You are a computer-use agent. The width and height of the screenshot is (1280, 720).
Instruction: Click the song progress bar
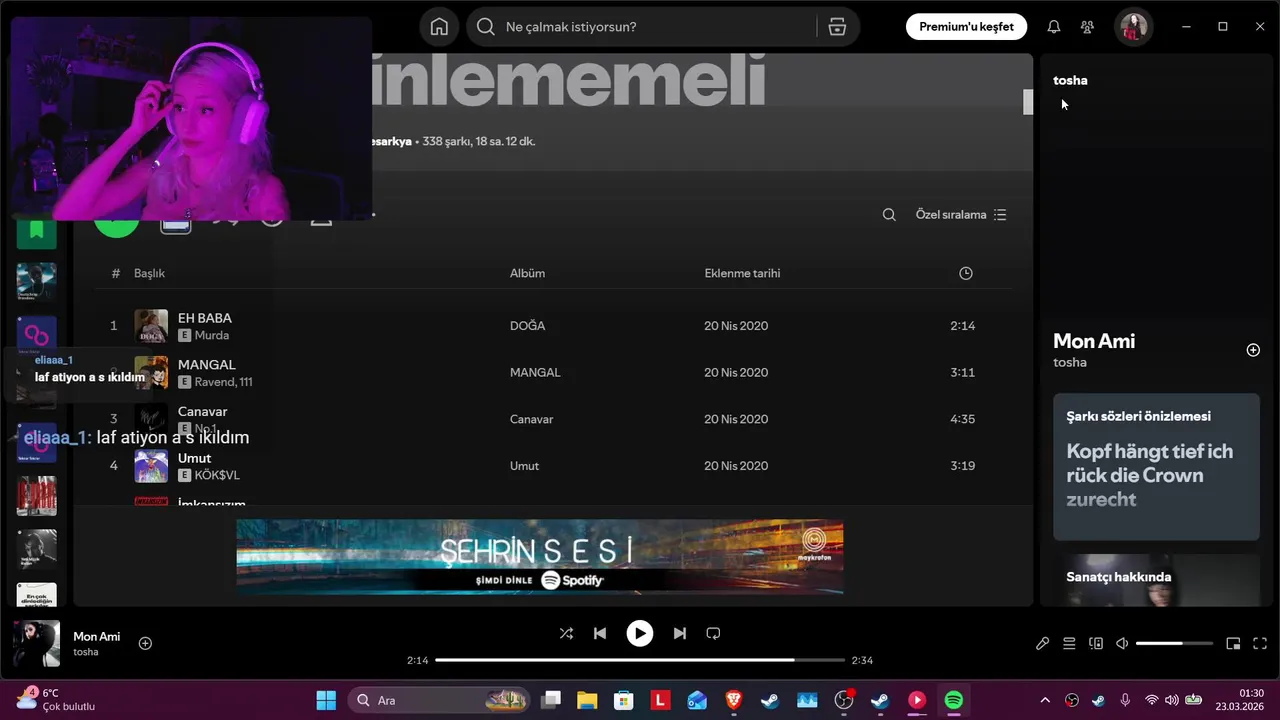click(x=640, y=660)
